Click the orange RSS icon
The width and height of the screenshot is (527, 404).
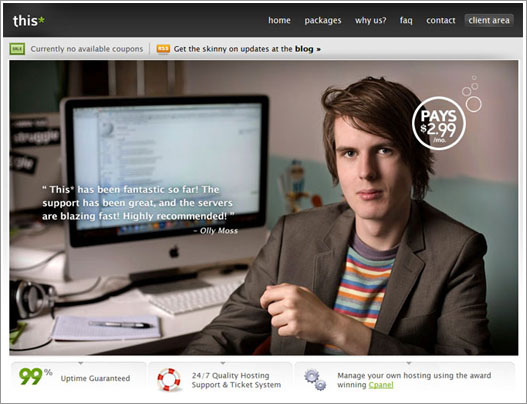pyautogui.click(x=163, y=49)
